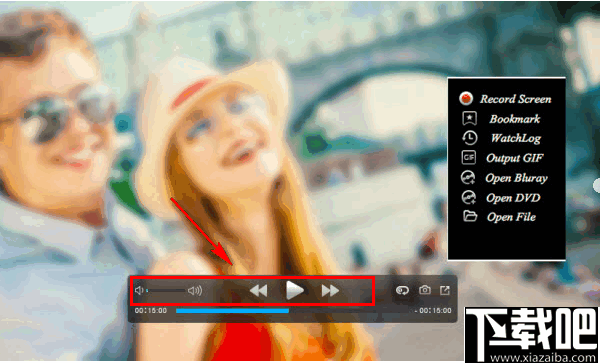Click the volume slider track

(166, 291)
